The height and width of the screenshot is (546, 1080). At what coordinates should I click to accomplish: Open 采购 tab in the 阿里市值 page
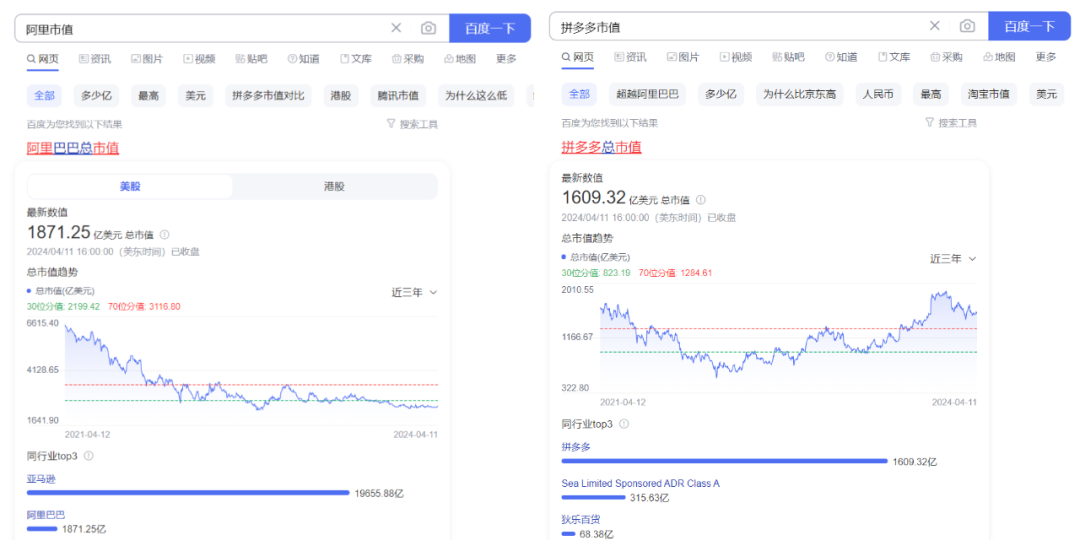408,59
